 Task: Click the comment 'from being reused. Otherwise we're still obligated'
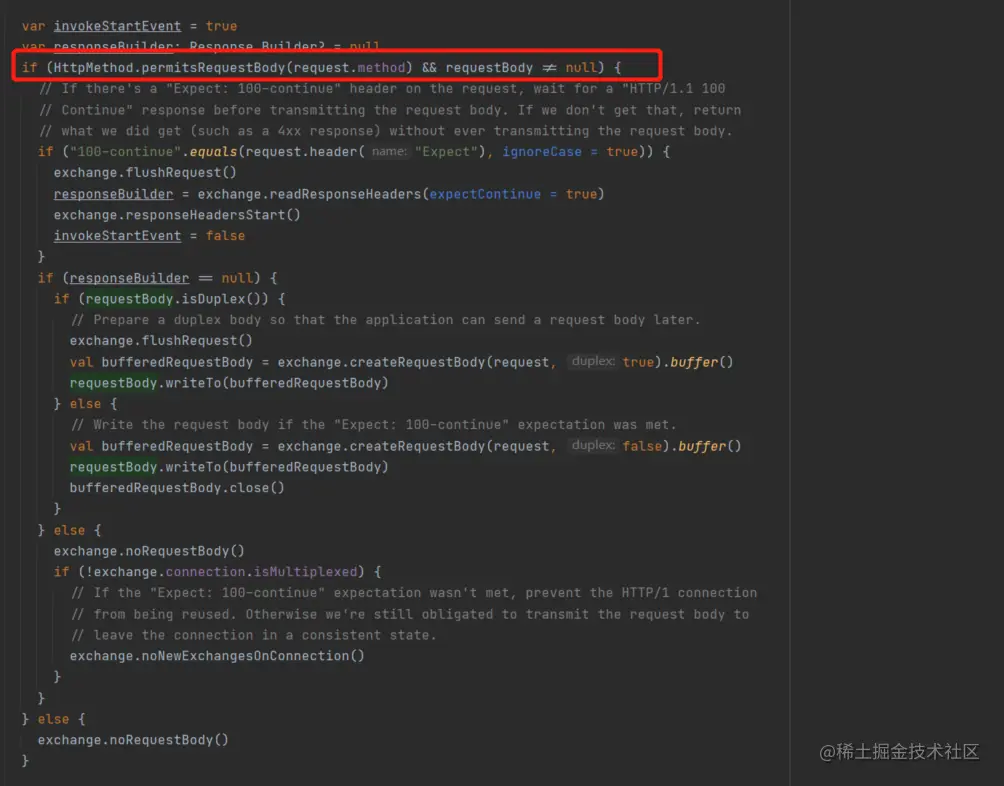coord(410,614)
